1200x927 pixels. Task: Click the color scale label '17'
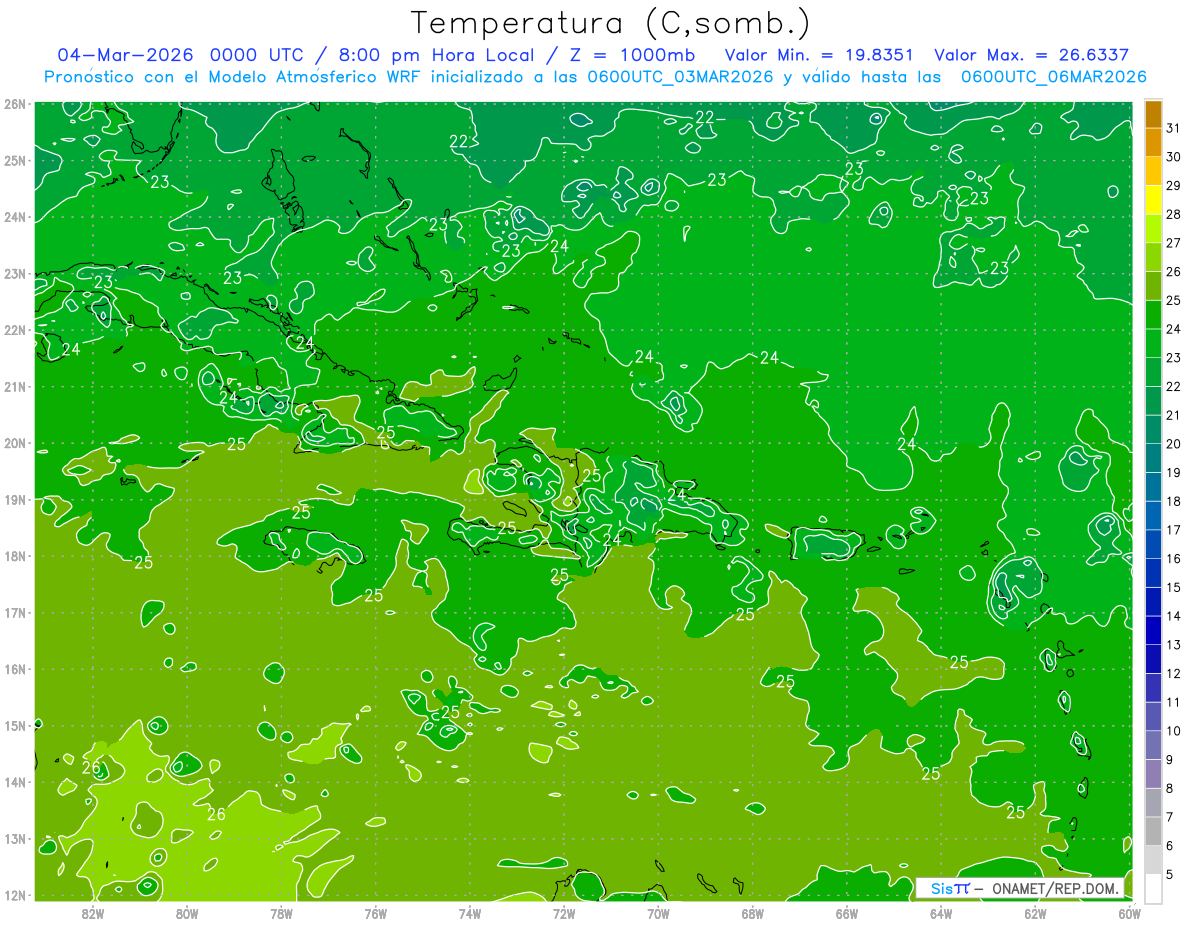tap(1174, 530)
